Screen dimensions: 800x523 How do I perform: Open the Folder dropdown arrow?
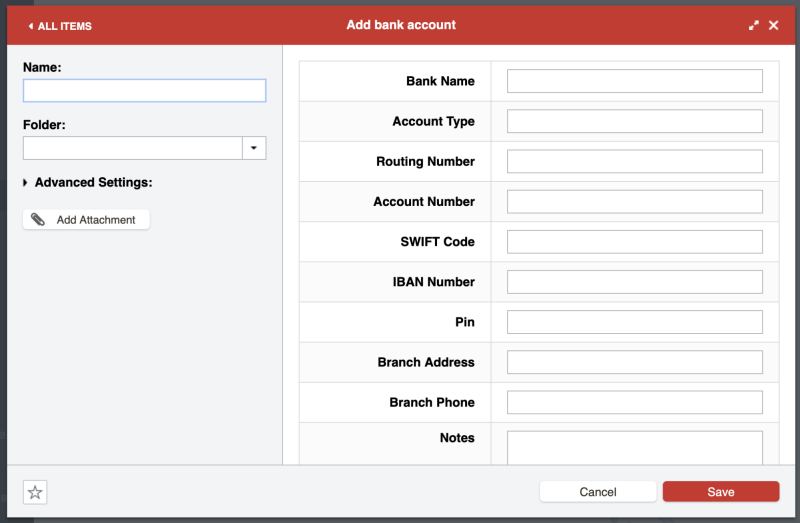[254, 148]
